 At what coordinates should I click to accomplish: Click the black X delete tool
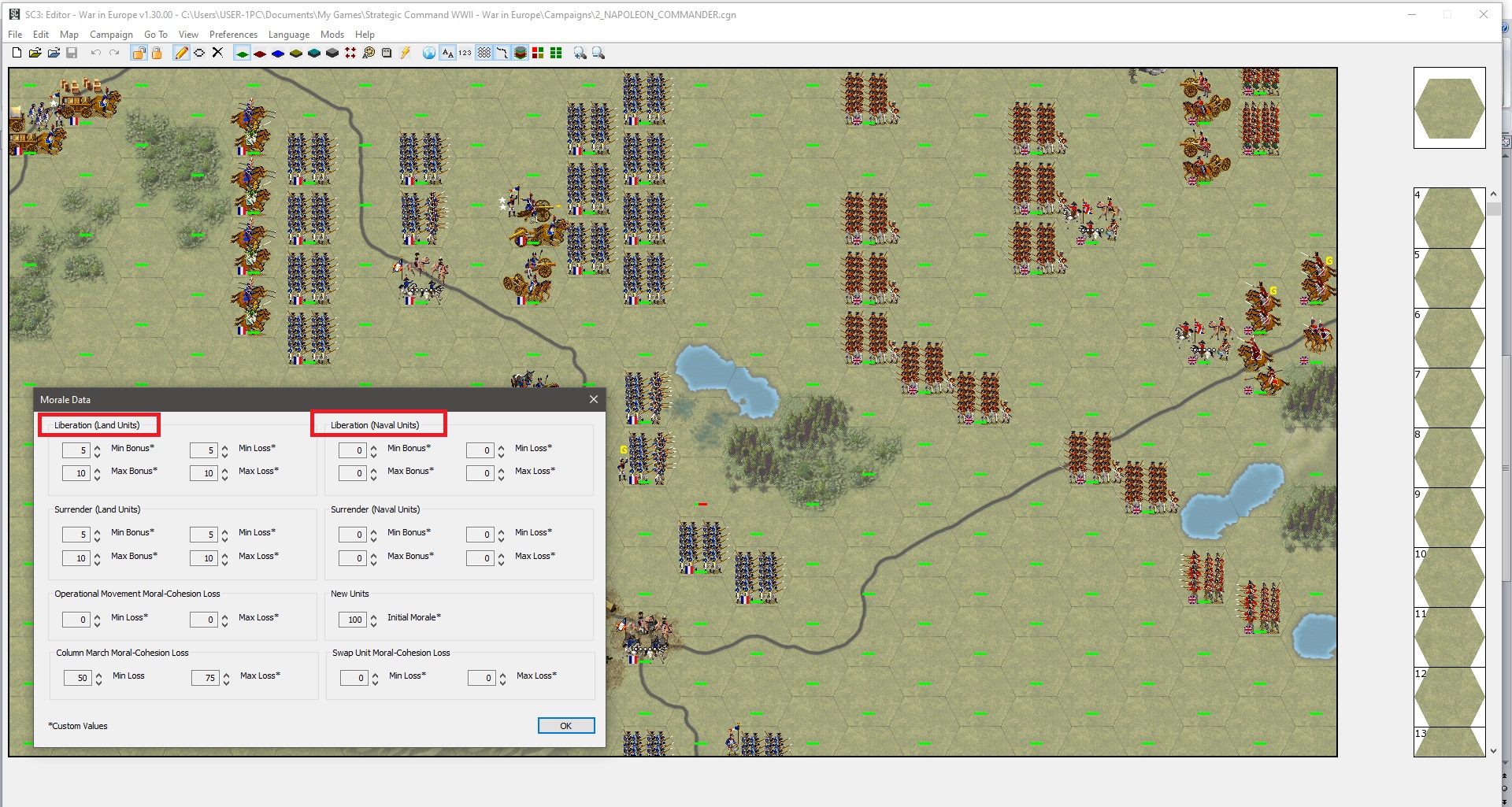[x=218, y=53]
